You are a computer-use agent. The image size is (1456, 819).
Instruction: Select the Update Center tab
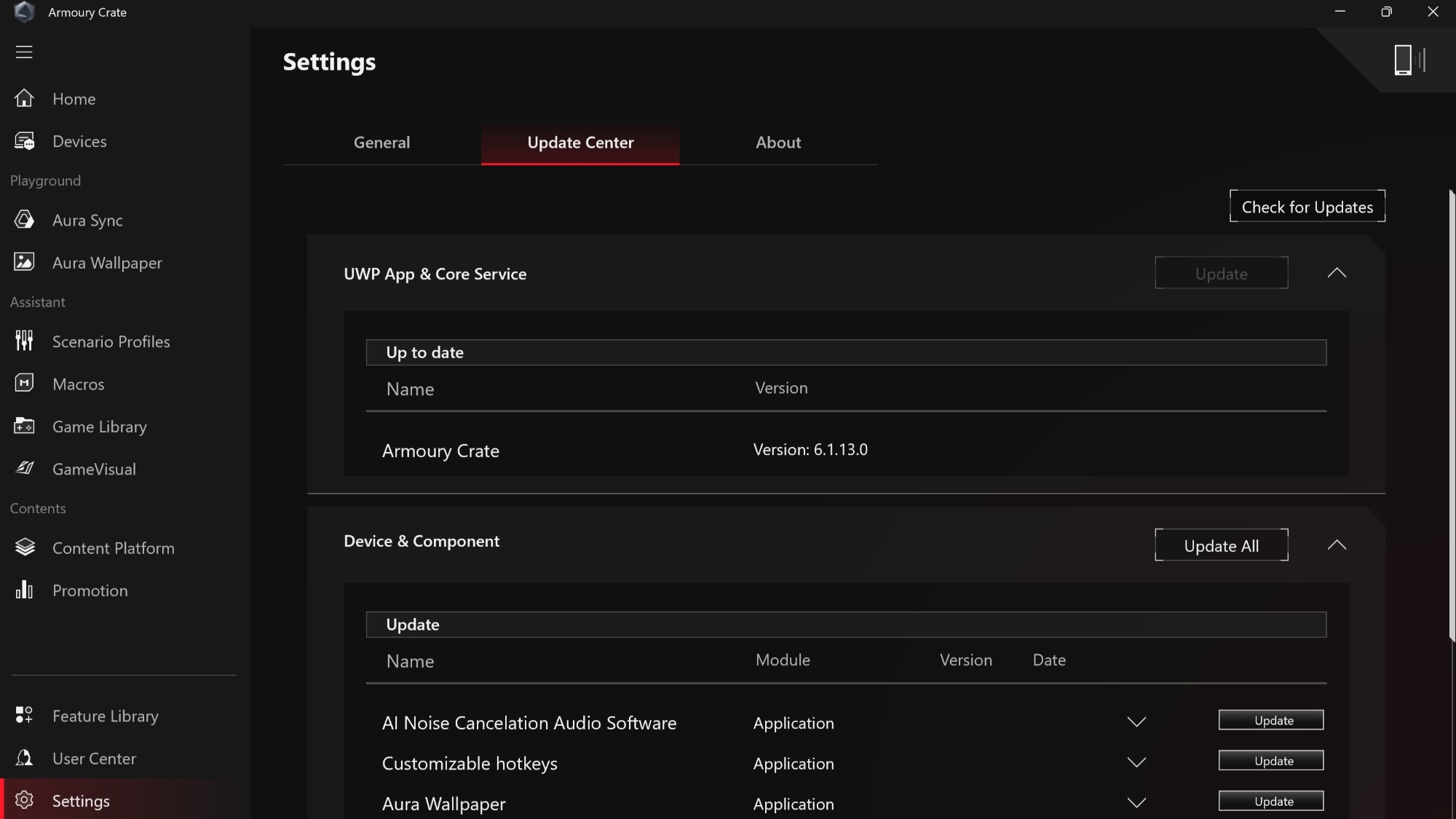(580, 143)
